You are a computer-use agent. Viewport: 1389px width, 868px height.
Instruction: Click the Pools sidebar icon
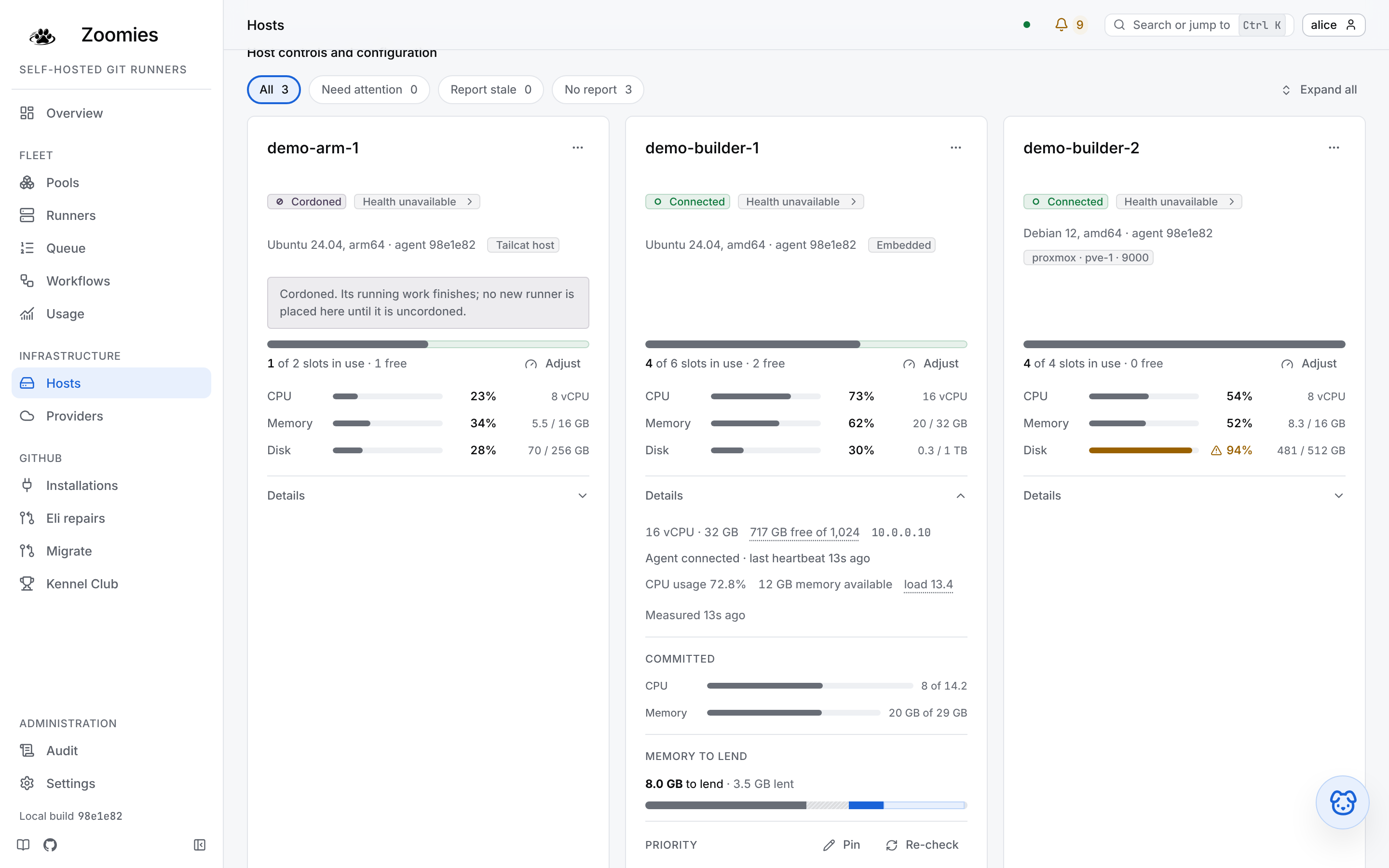pos(27,183)
